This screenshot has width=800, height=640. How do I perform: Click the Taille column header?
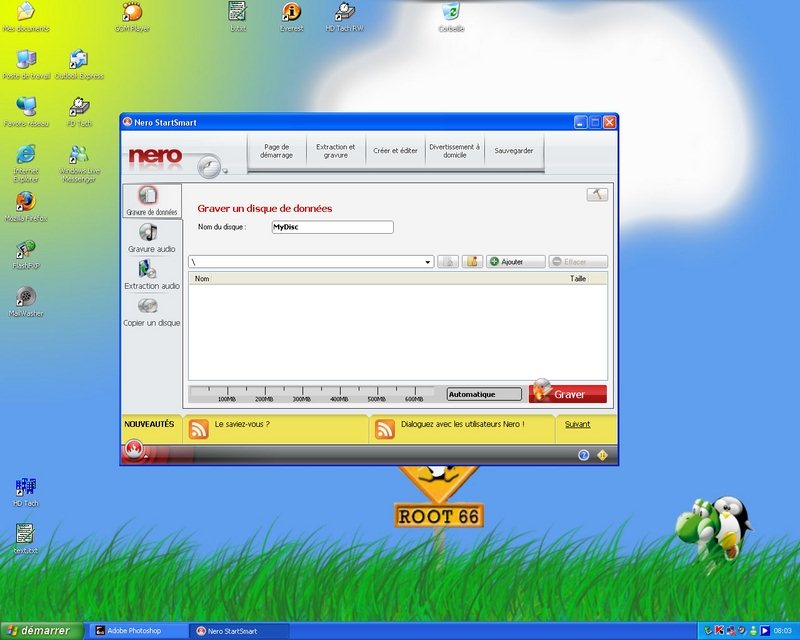coord(578,279)
